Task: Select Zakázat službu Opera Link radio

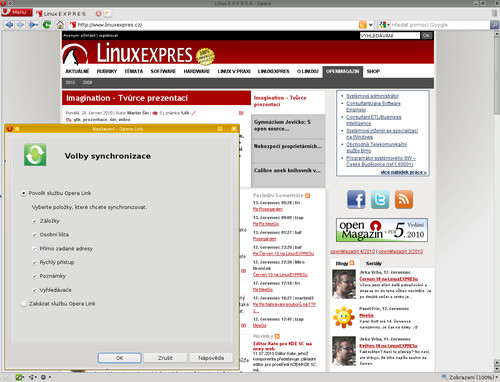Action: 23,304
